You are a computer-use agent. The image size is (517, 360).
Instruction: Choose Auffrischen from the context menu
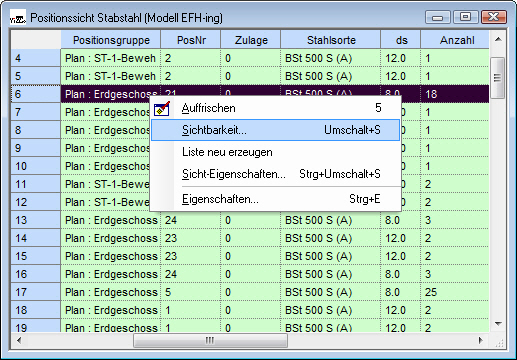coord(275,108)
